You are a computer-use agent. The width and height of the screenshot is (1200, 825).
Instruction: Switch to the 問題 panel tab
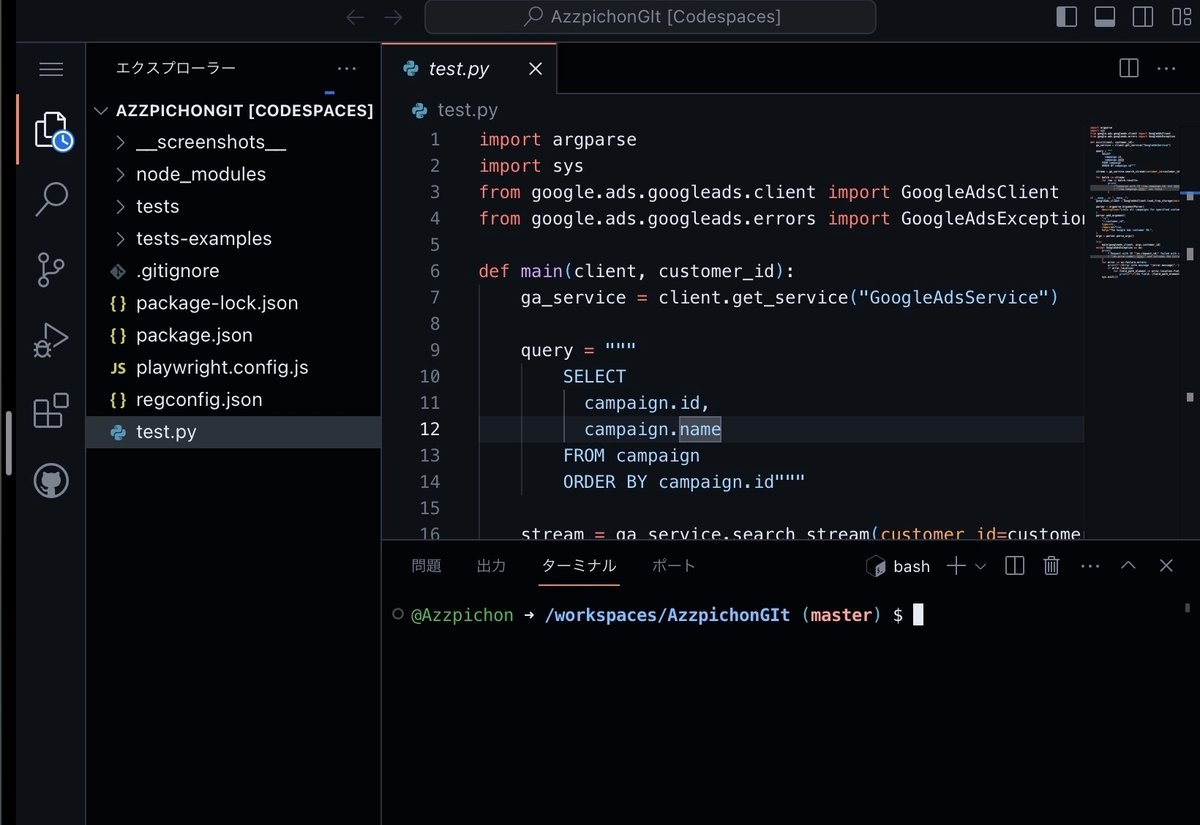pos(426,566)
